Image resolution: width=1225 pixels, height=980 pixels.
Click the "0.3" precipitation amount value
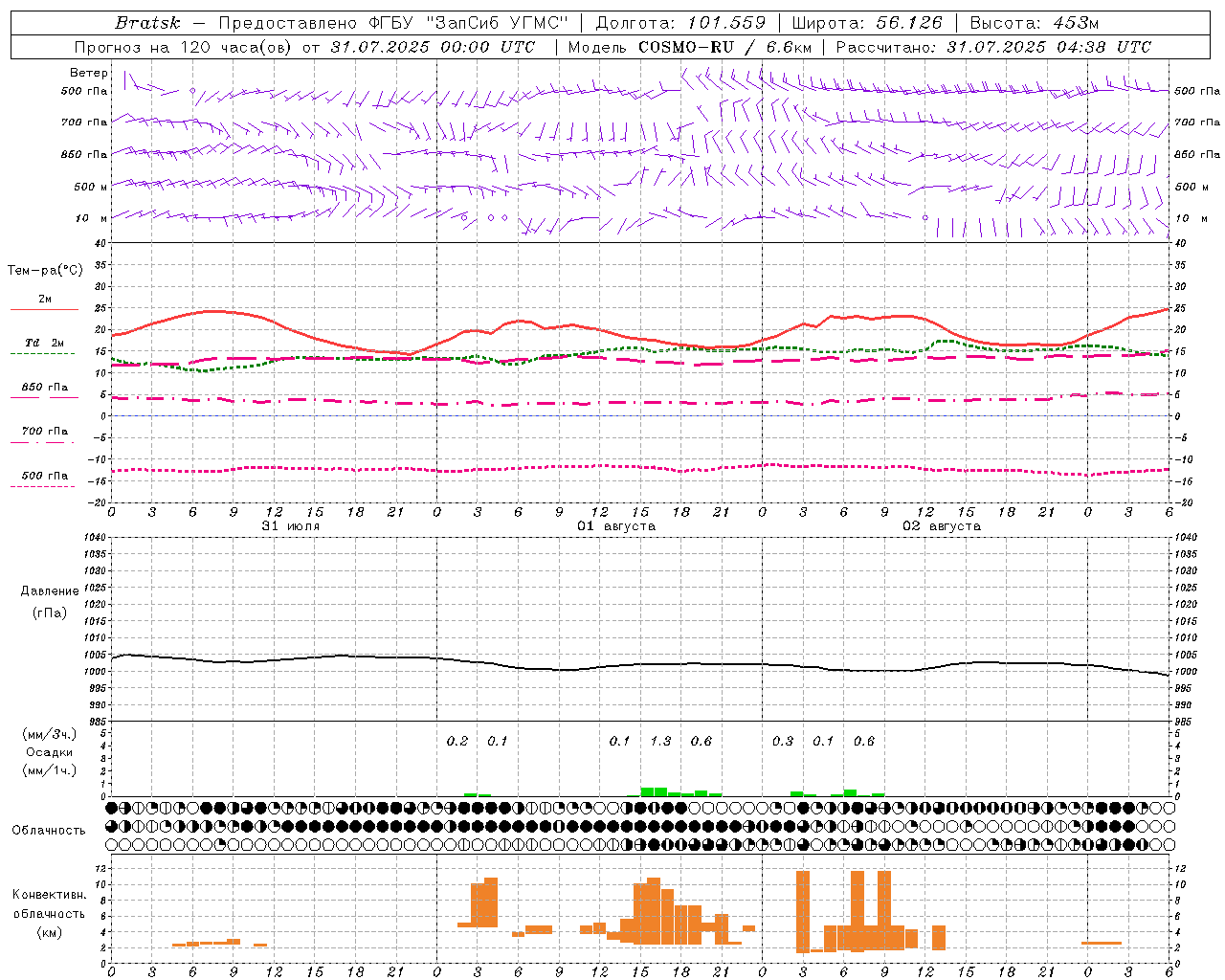coord(783,741)
